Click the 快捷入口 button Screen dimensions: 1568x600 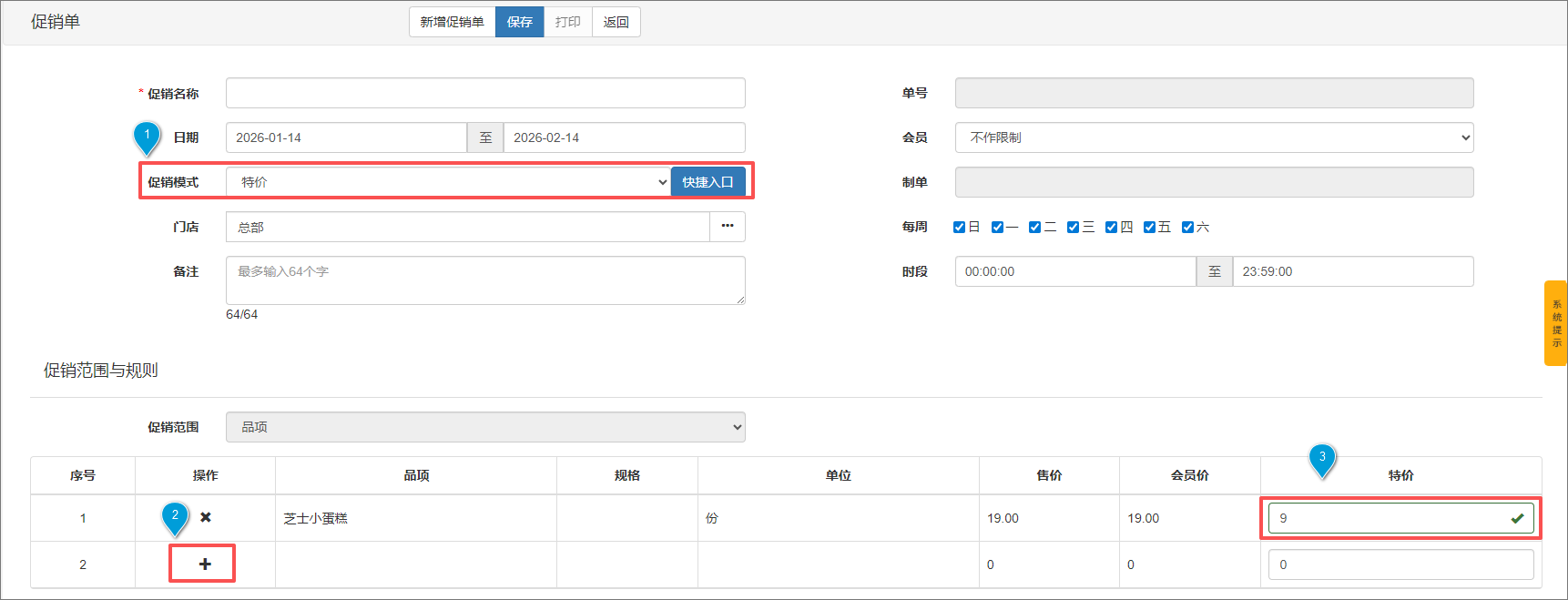(708, 182)
